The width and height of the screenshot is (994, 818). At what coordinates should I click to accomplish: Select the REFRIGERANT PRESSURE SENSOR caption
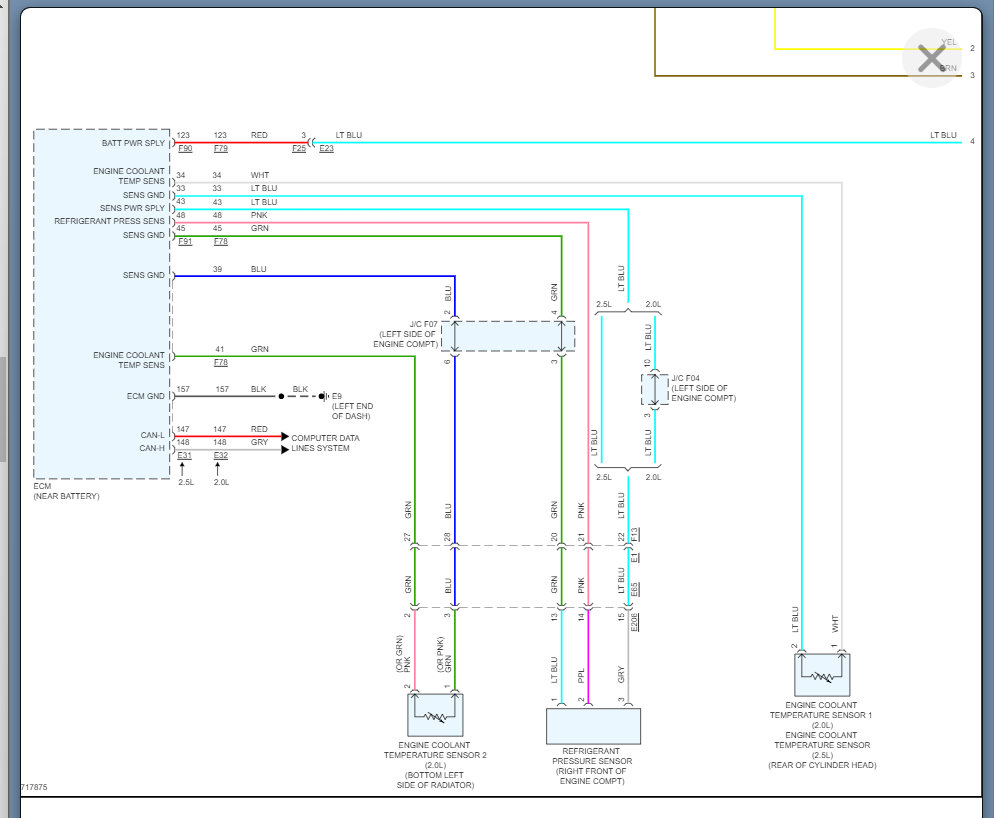click(592, 766)
